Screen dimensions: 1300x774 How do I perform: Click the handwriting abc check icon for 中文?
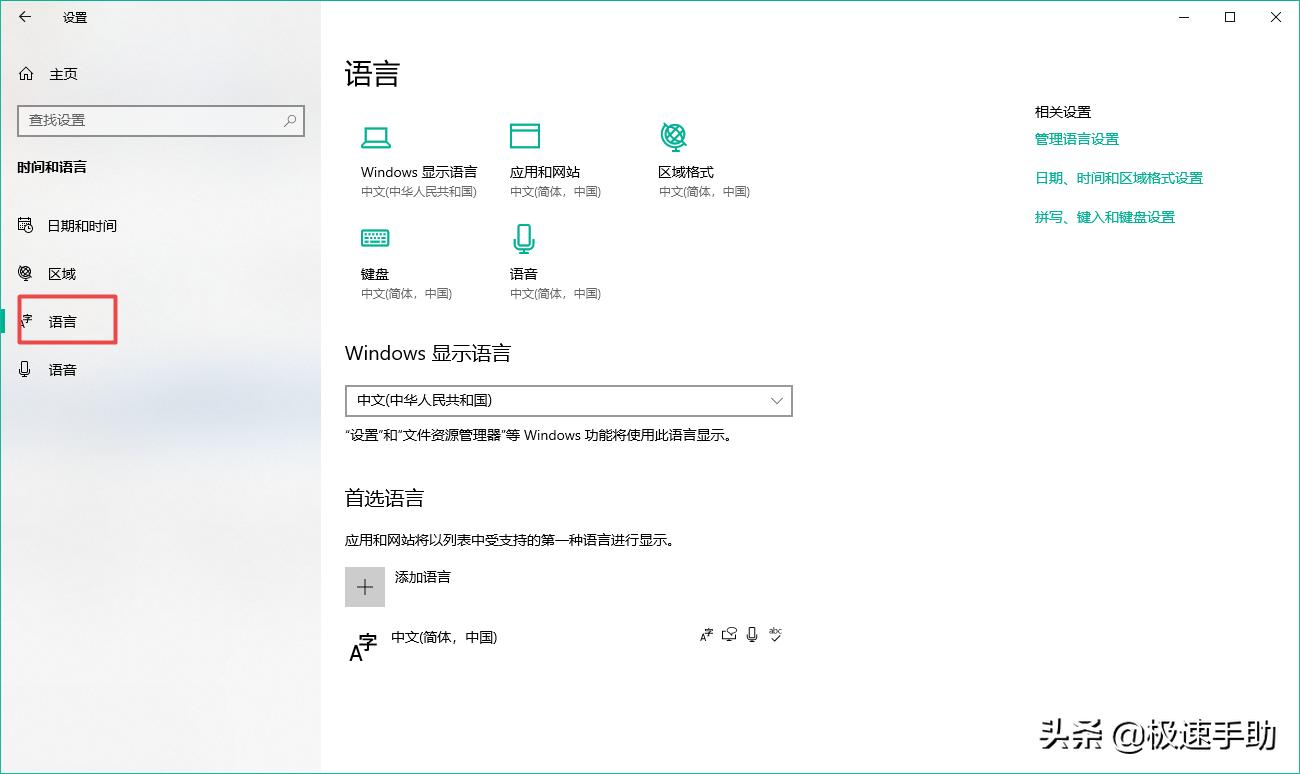tap(776, 635)
